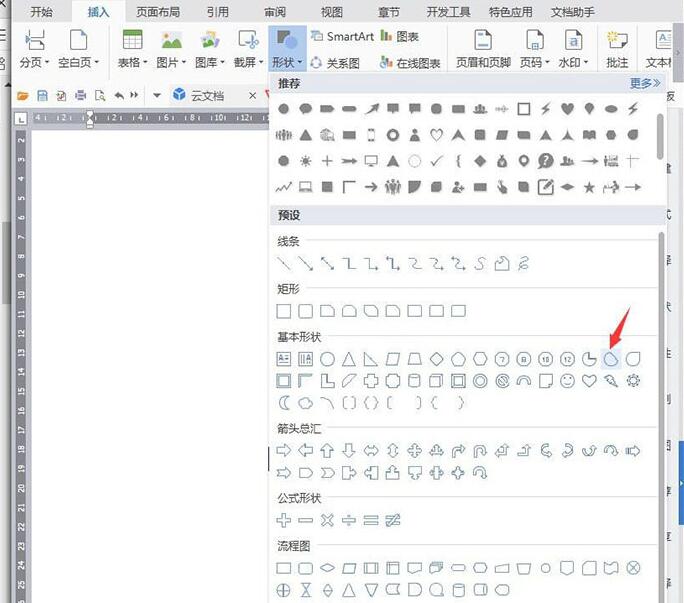Select the oval shape in 基本形状
This screenshot has height=603, width=684.
[327, 359]
